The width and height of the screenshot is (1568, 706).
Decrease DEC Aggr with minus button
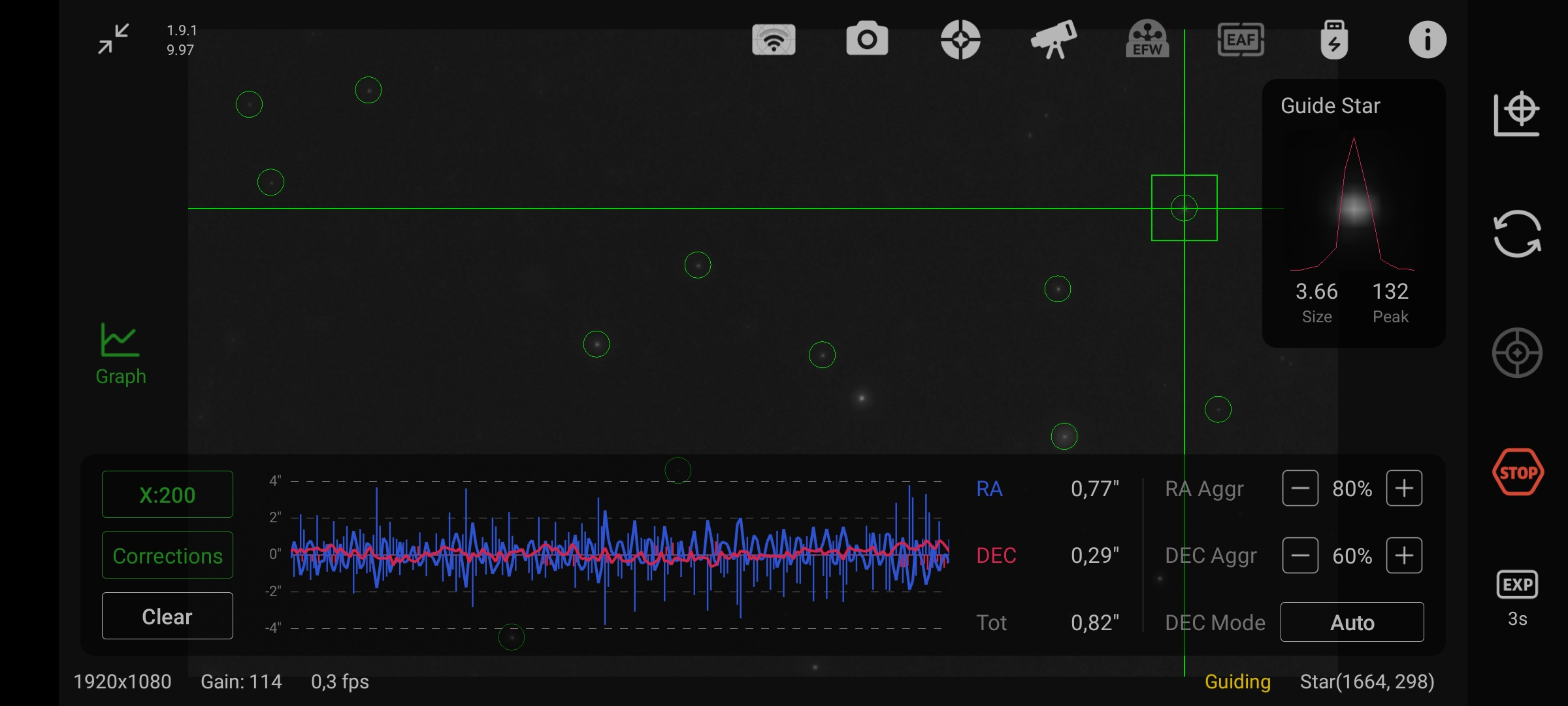1300,556
